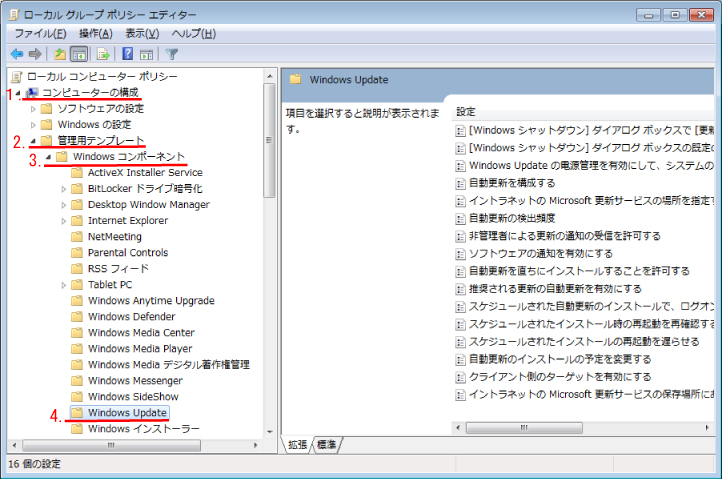Click the Forward arrow toolbar icon
This screenshot has width=722, height=479.
click(35, 54)
